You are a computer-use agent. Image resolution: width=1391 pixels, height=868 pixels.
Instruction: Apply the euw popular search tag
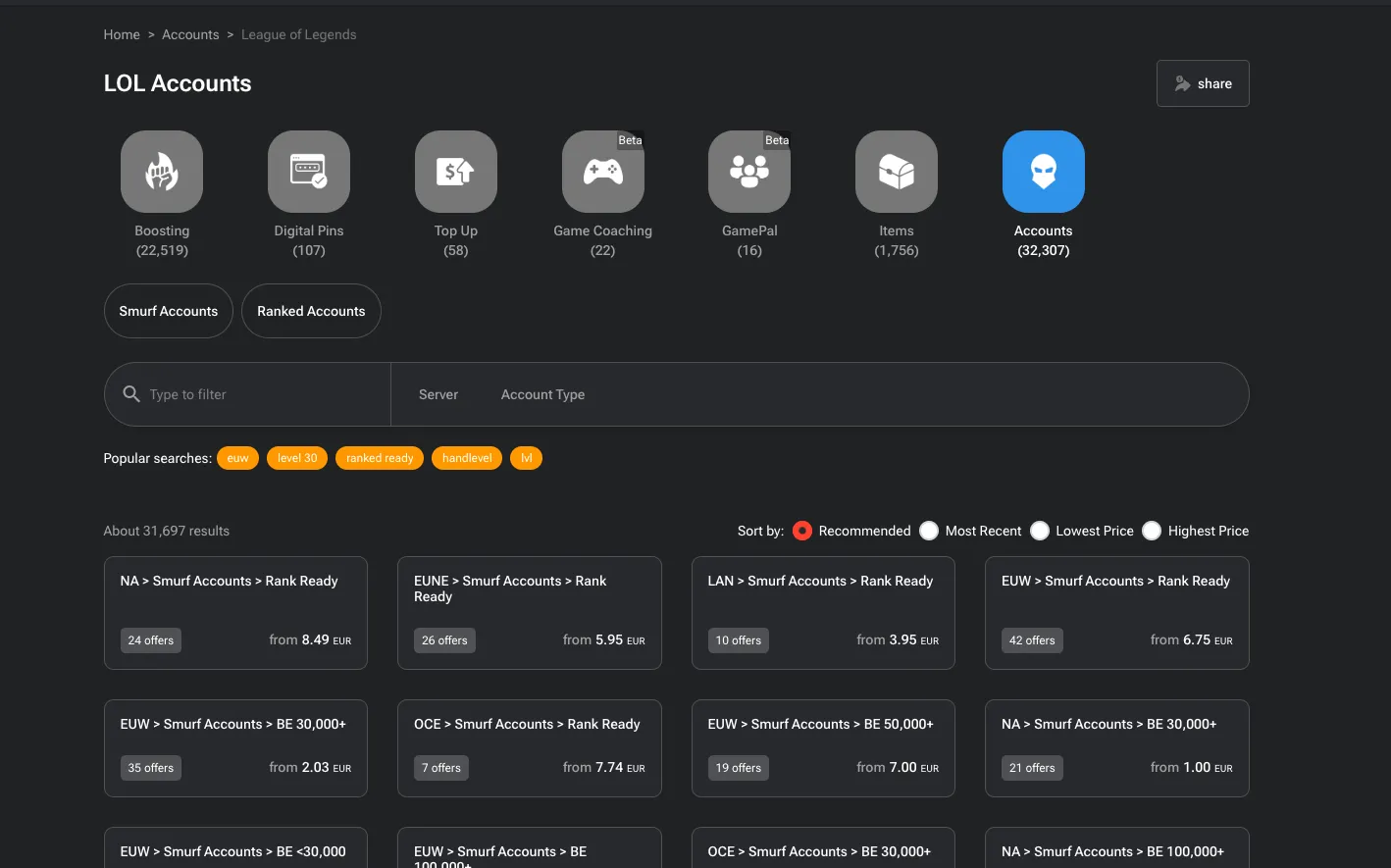point(238,458)
